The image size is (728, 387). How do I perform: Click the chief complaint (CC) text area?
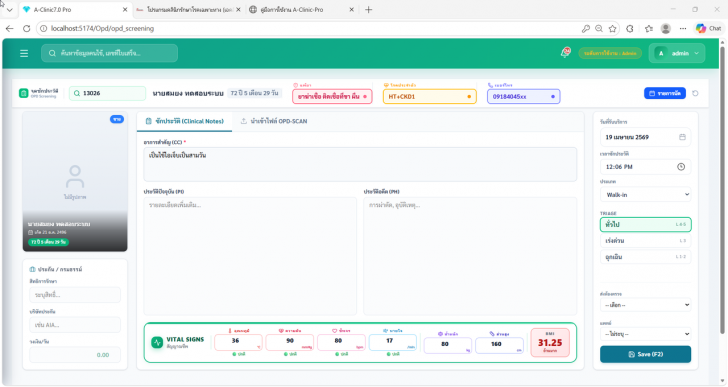tap(360, 164)
